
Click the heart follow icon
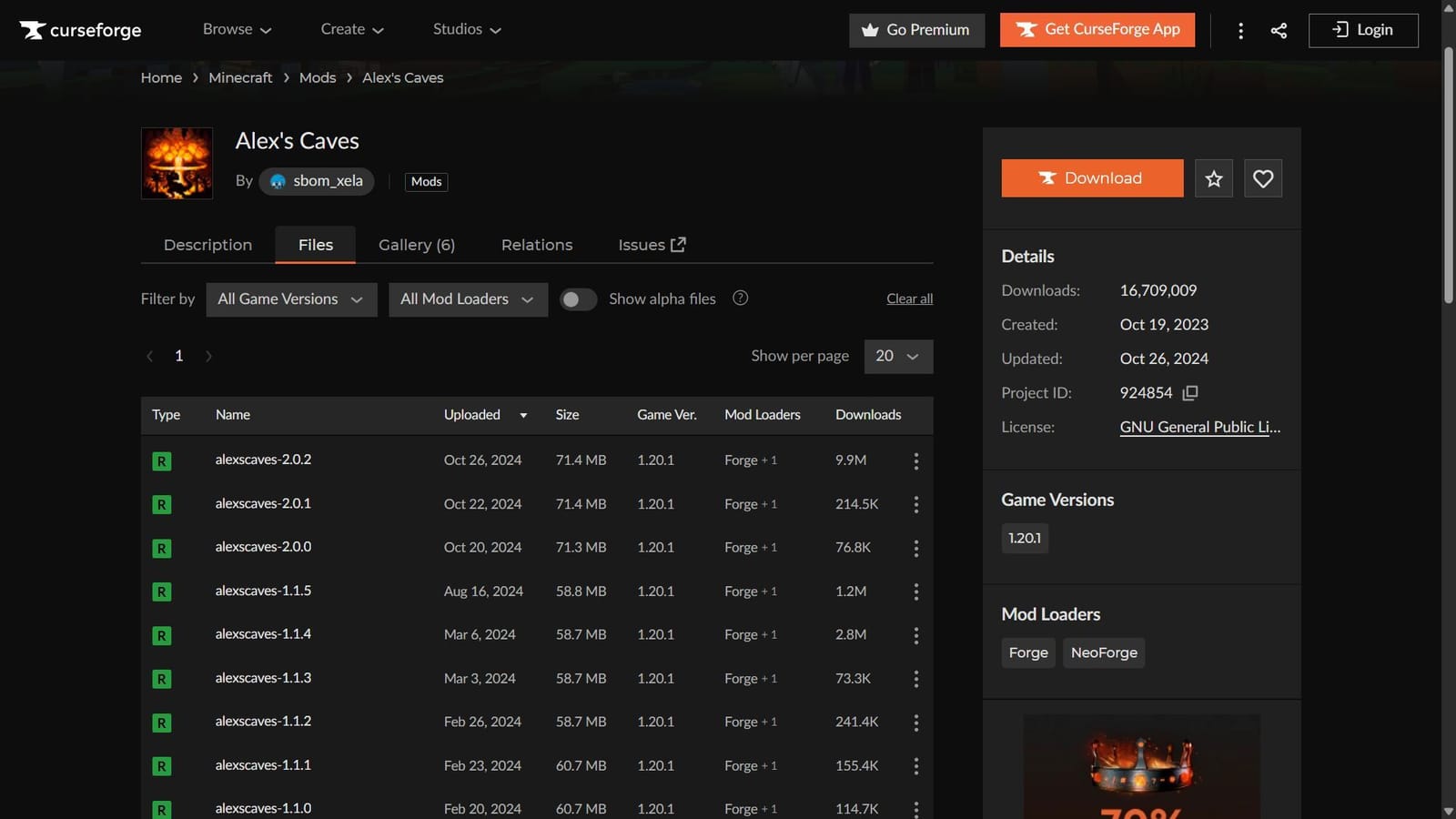tap(1263, 178)
